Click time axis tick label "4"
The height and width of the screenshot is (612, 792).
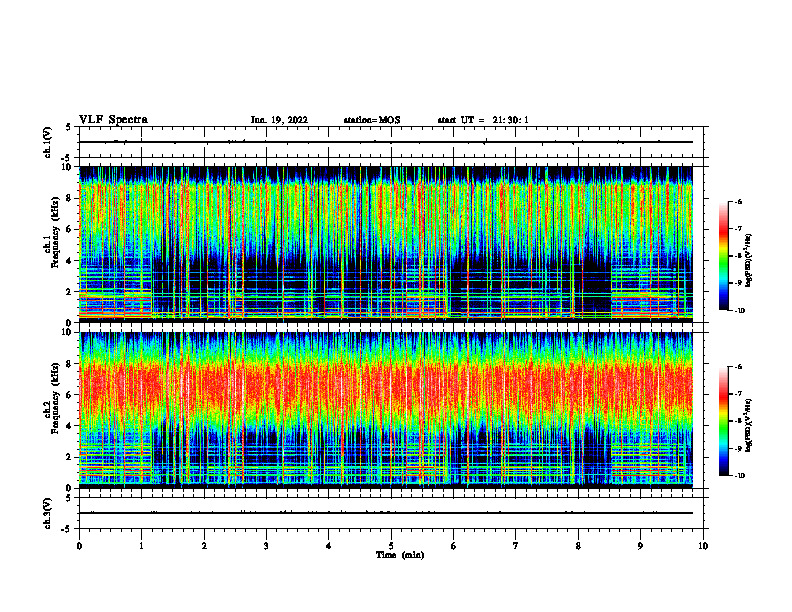[328, 546]
